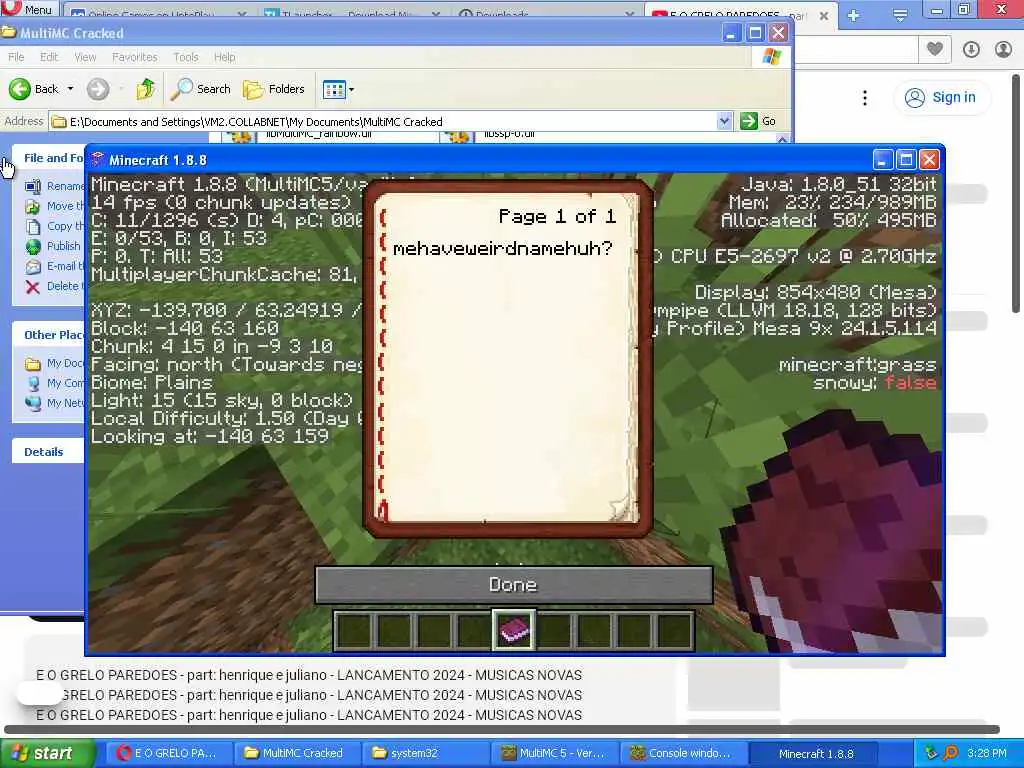Click the Windows Start button

[47, 754]
